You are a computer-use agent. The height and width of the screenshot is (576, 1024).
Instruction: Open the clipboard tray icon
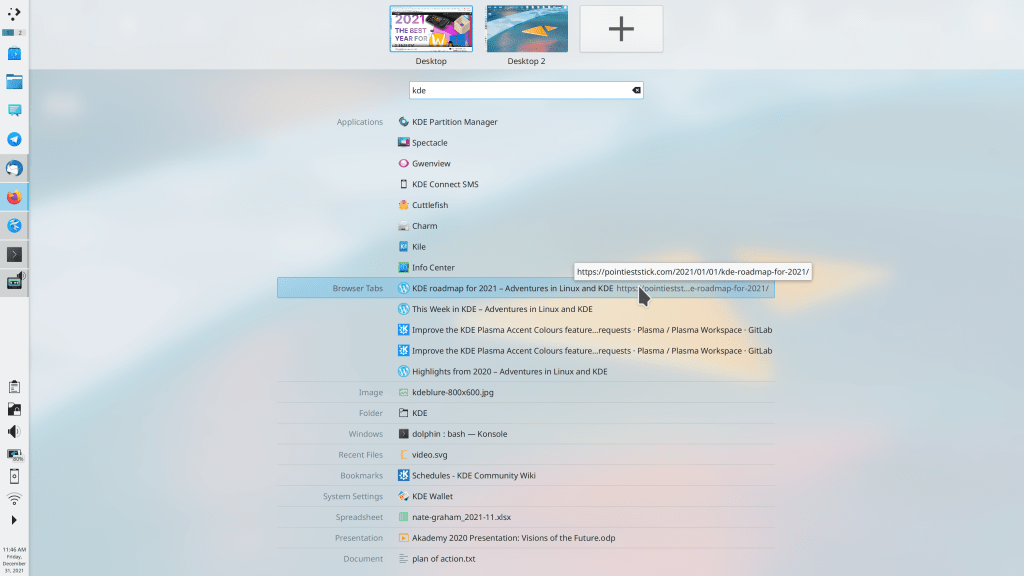14,386
